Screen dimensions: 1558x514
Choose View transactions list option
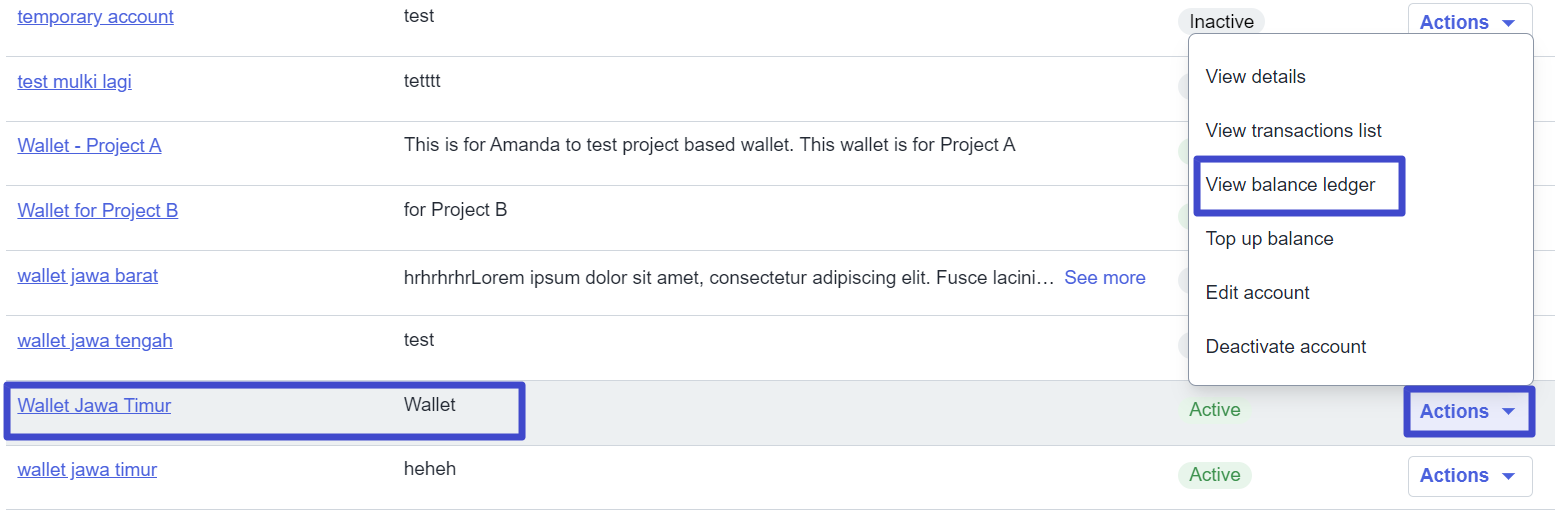point(1293,130)
